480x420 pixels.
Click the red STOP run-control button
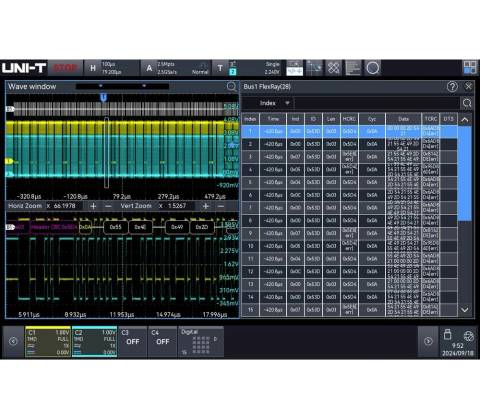tap(66, 68)
